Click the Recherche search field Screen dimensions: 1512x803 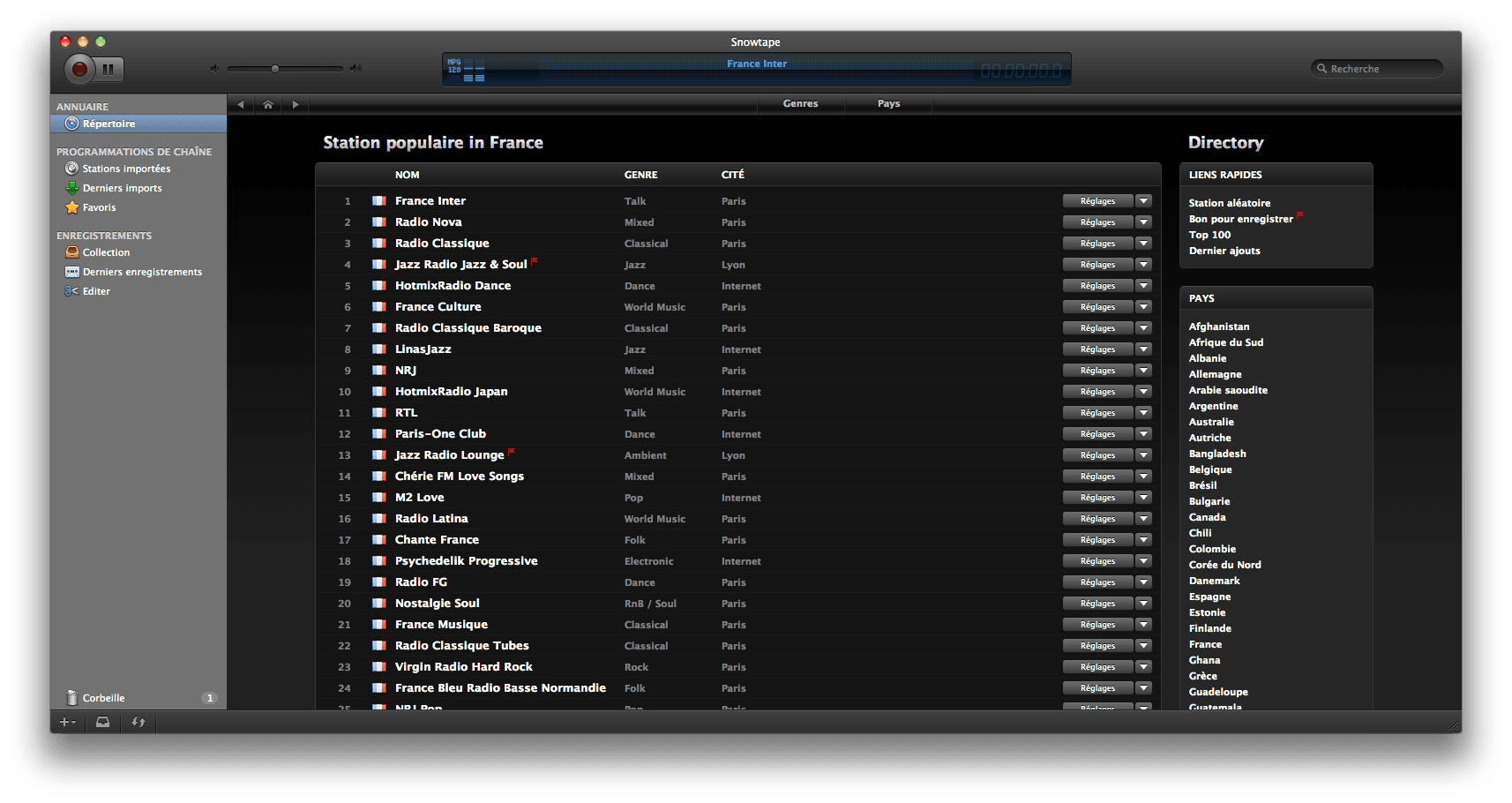(x=1377, y=69)
